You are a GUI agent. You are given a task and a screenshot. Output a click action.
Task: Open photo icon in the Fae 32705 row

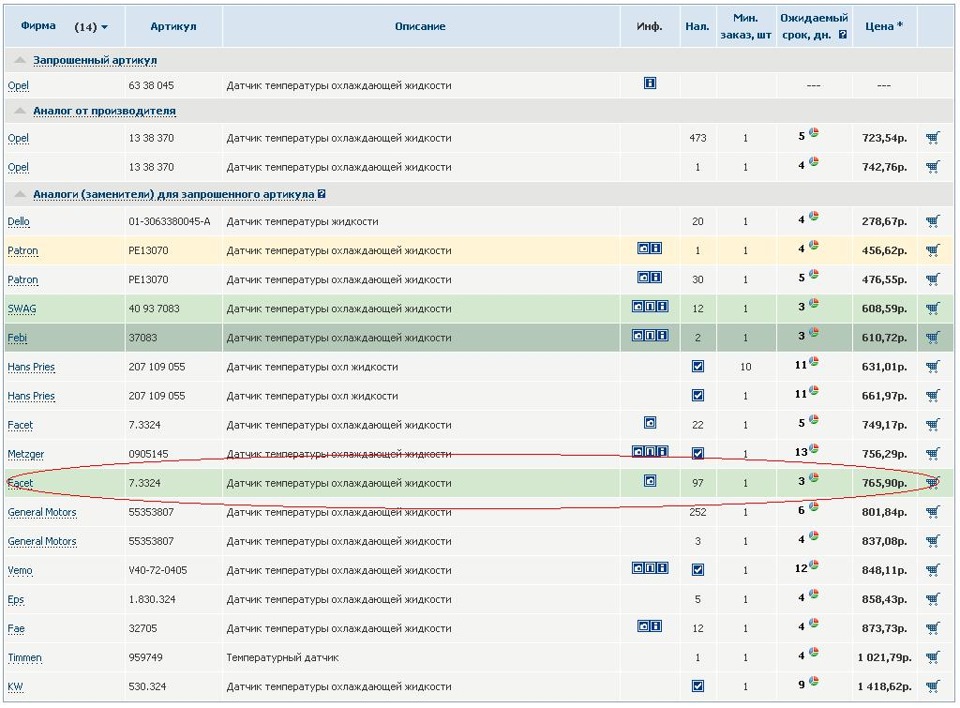(643, 626)
